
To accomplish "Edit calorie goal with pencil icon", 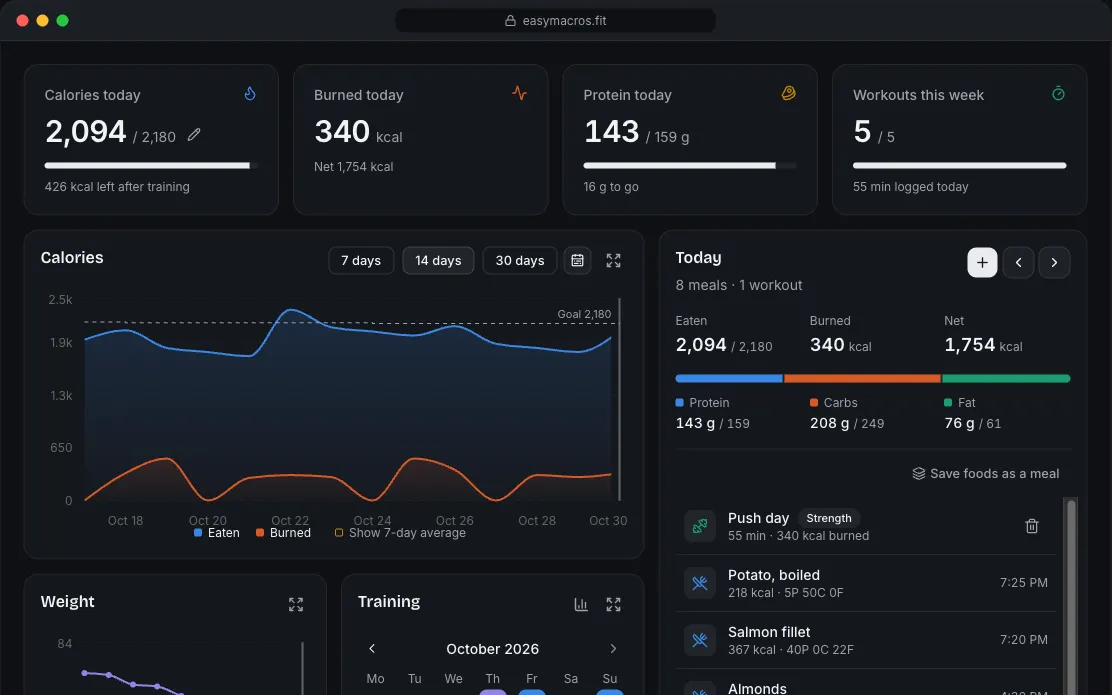I will 194,135.
